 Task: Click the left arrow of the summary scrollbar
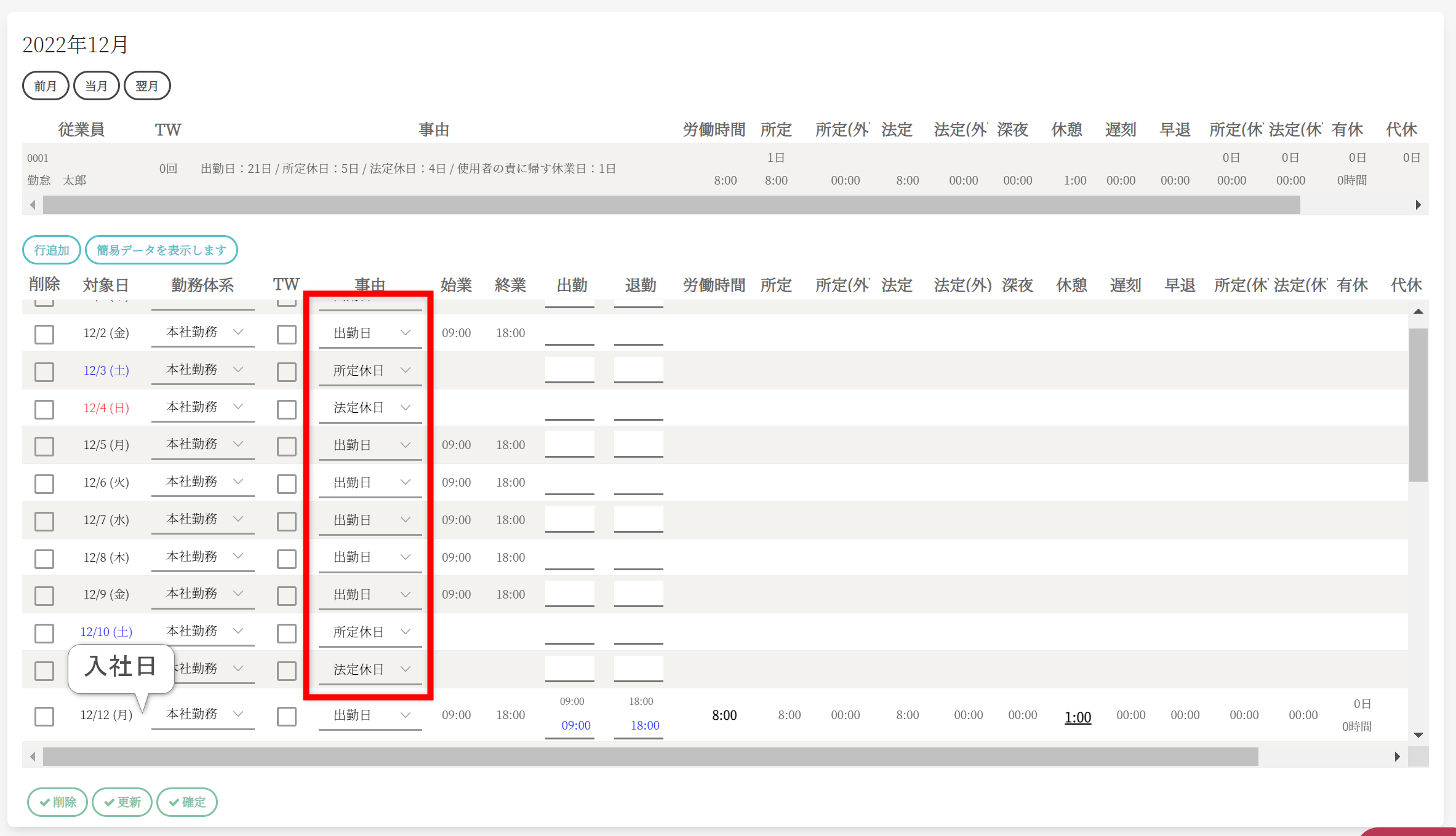[x=33, y=205]
